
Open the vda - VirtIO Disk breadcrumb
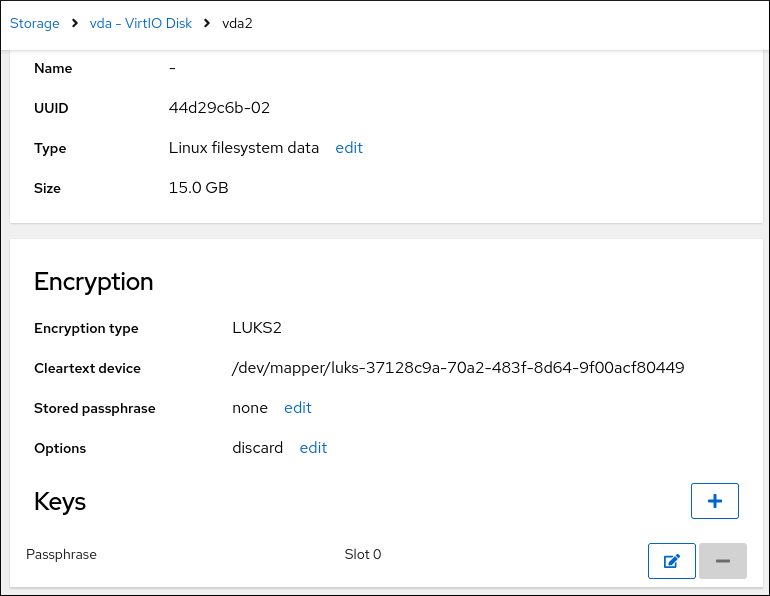pyautogui.click(x=140, y=23)
